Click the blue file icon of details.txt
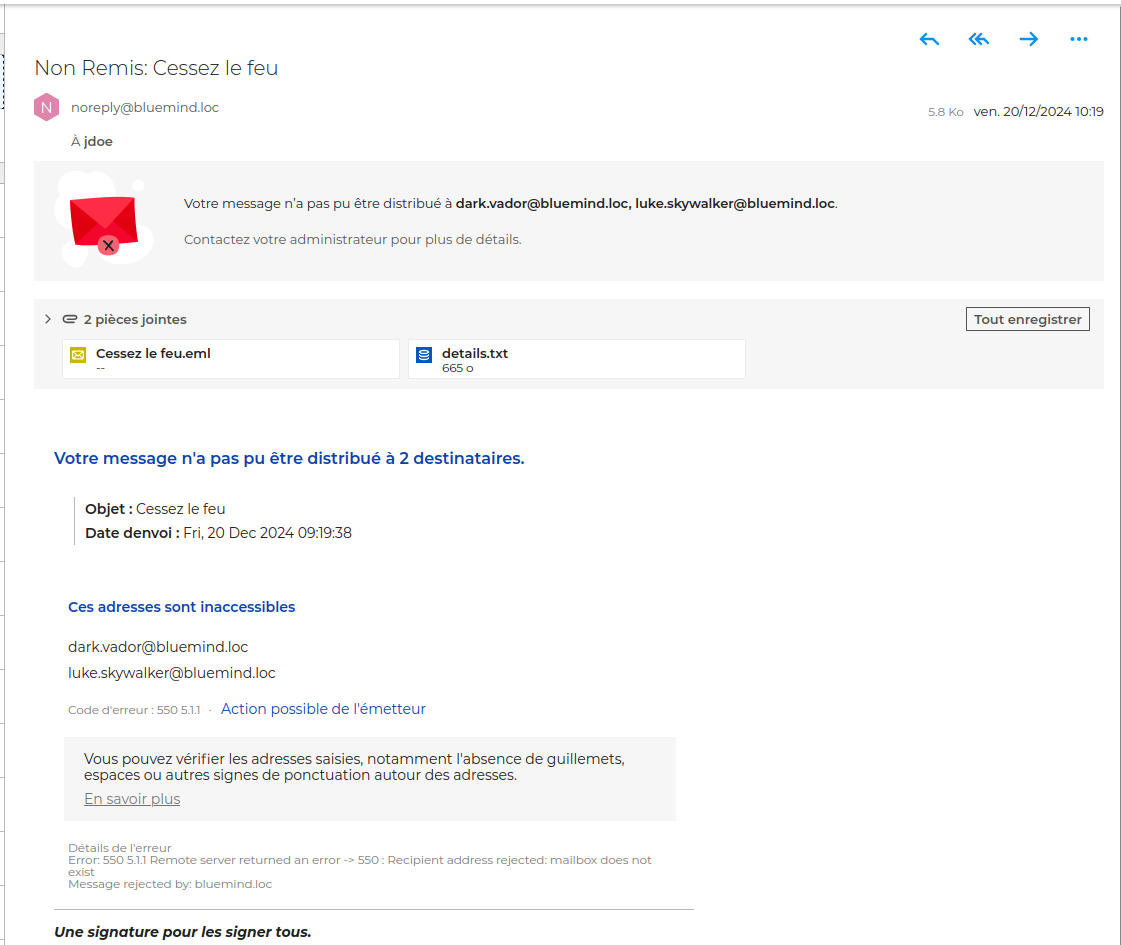This screenshot has width=1121, height=945. coord(424,355)
